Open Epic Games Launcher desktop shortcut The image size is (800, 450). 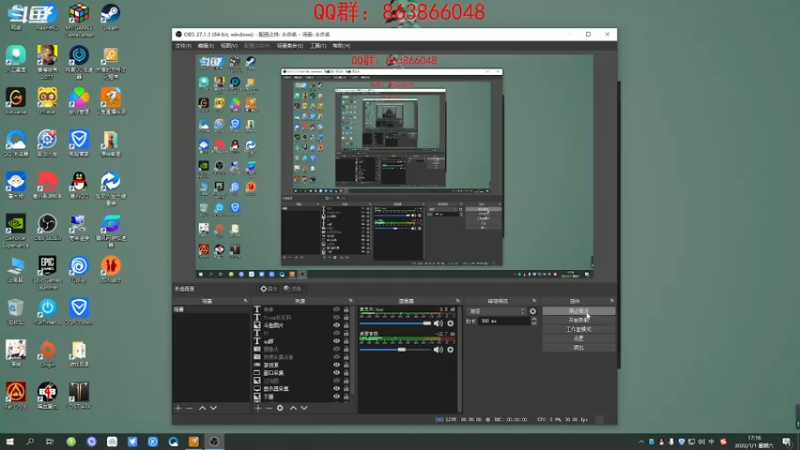tap(47, 272)
